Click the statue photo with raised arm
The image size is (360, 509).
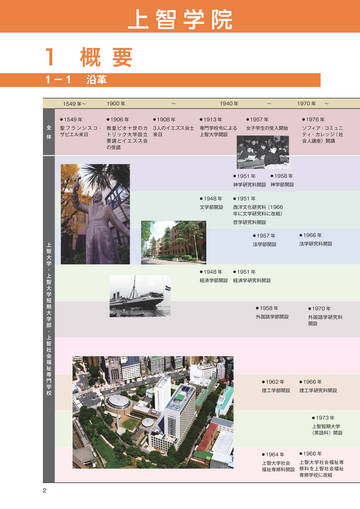coord(95,214)
